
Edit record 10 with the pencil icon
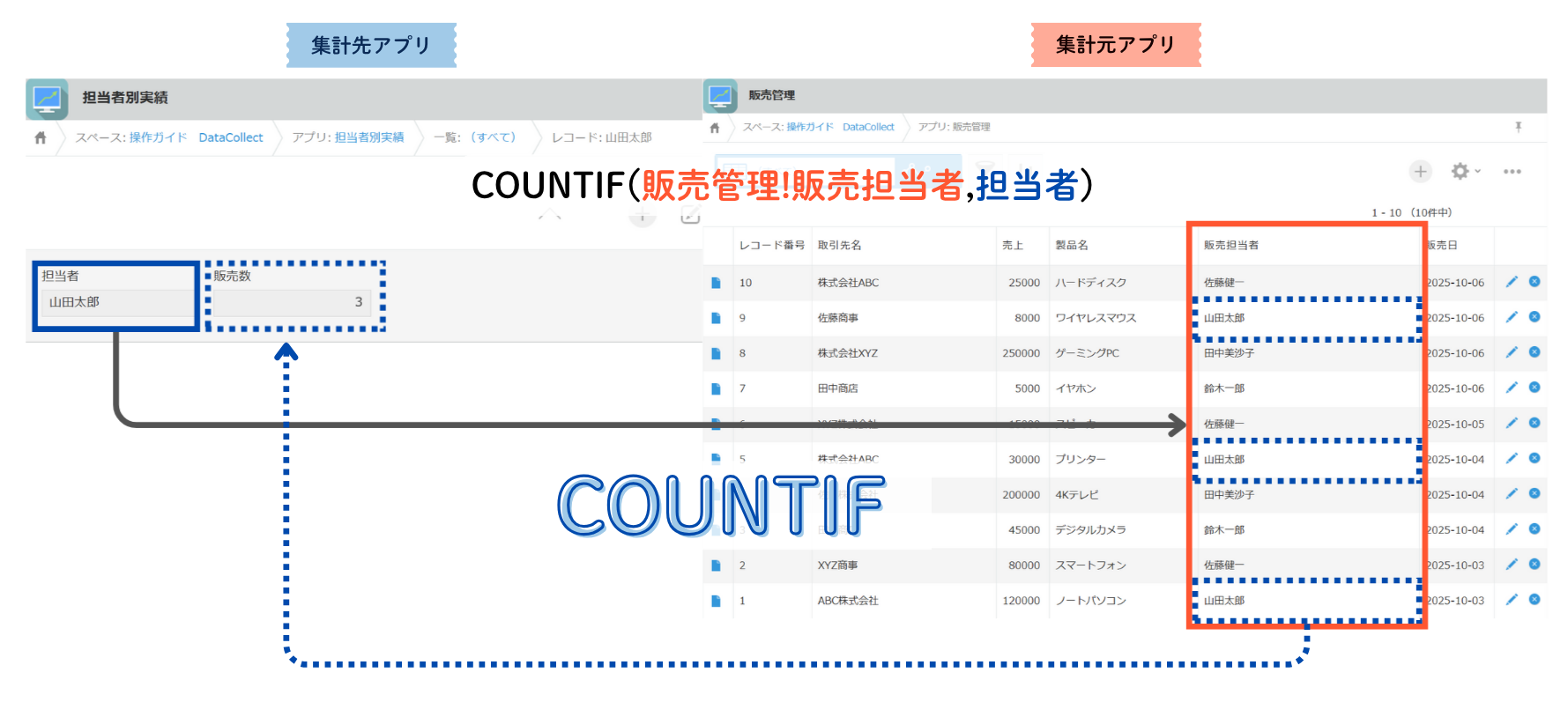click(1512, 282)
